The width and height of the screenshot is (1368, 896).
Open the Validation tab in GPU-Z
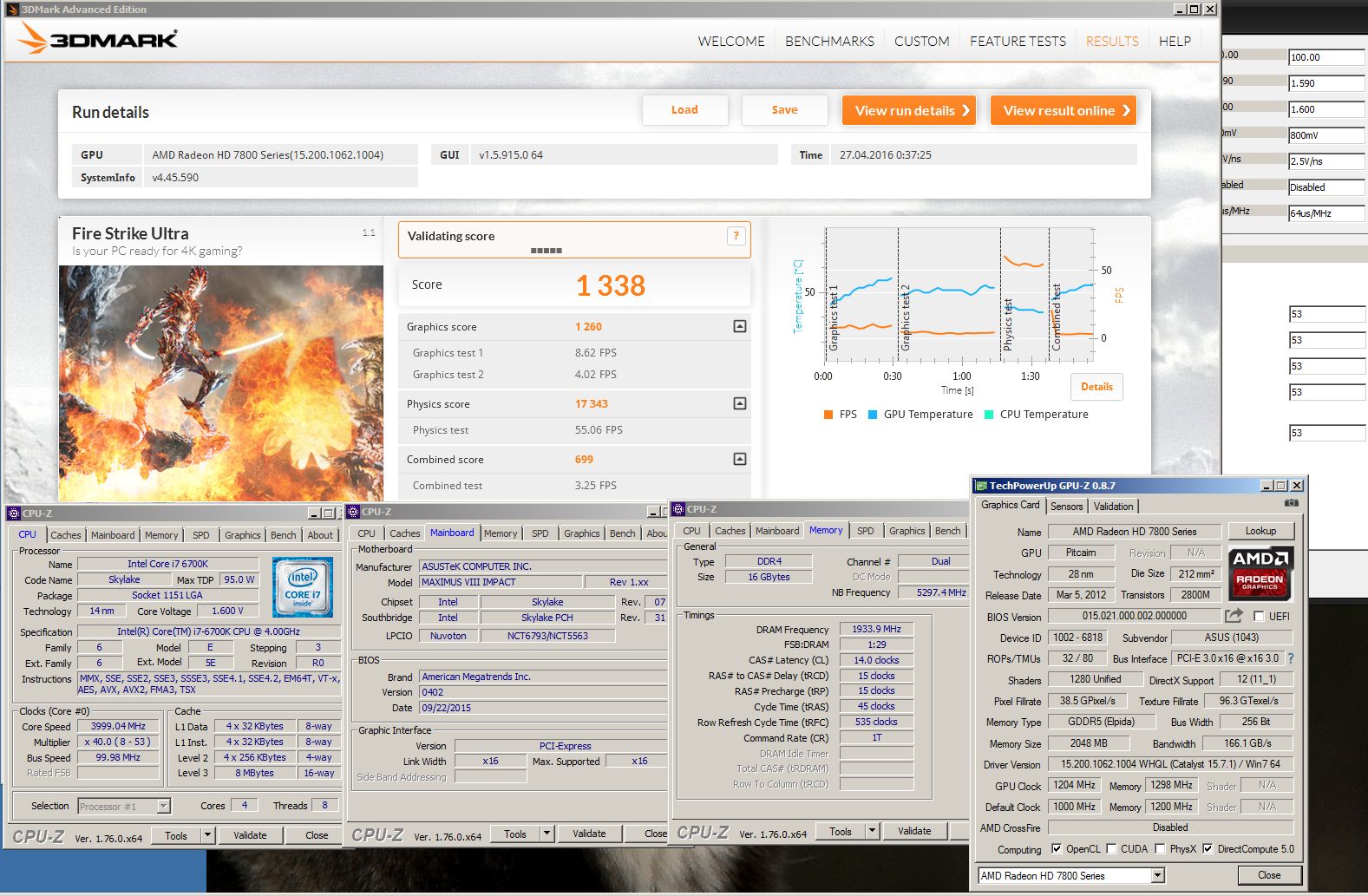(x=1113, y=506)
